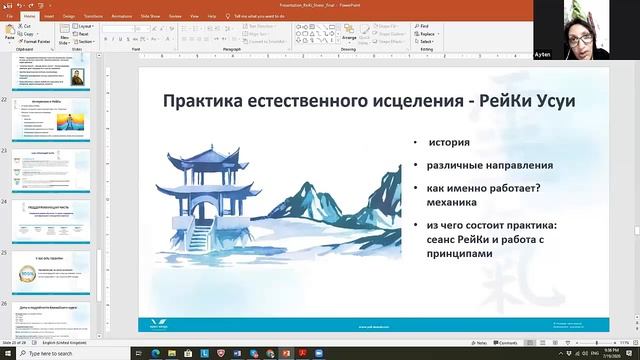Image resolution: width=640 pixels, height=360 pixels.
Task: Toggle text Shadow formatting
Action: [128, 39]
